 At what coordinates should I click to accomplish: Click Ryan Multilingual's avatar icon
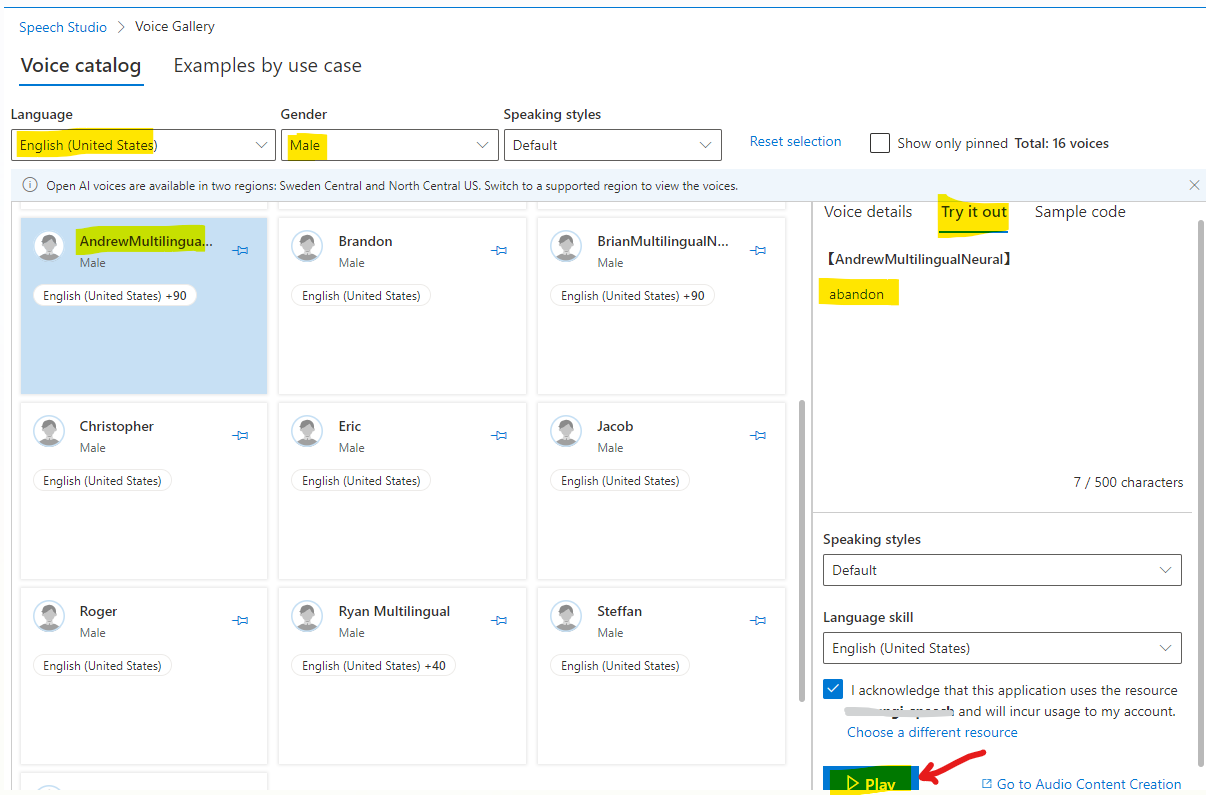pyautogui.click(x=308, y=616)
